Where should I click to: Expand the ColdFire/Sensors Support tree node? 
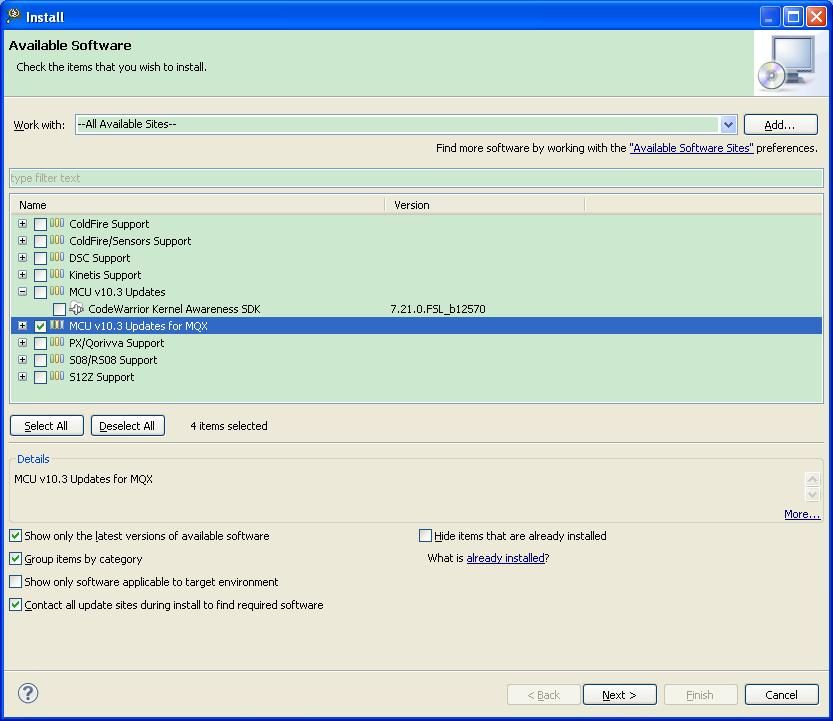[x=22, y=241]
